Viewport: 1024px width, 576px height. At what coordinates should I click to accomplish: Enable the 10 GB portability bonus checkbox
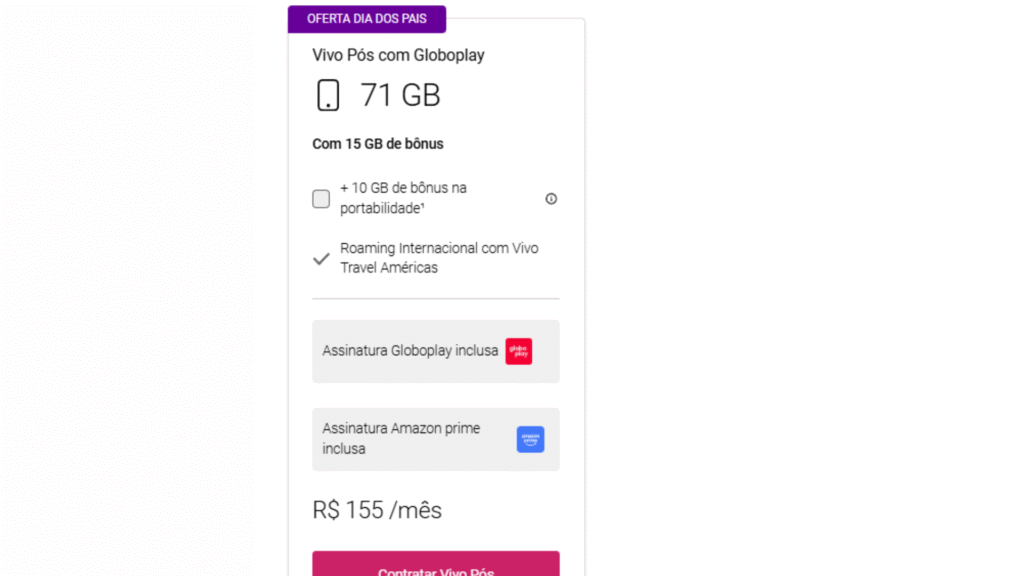(x=320, y=198)
